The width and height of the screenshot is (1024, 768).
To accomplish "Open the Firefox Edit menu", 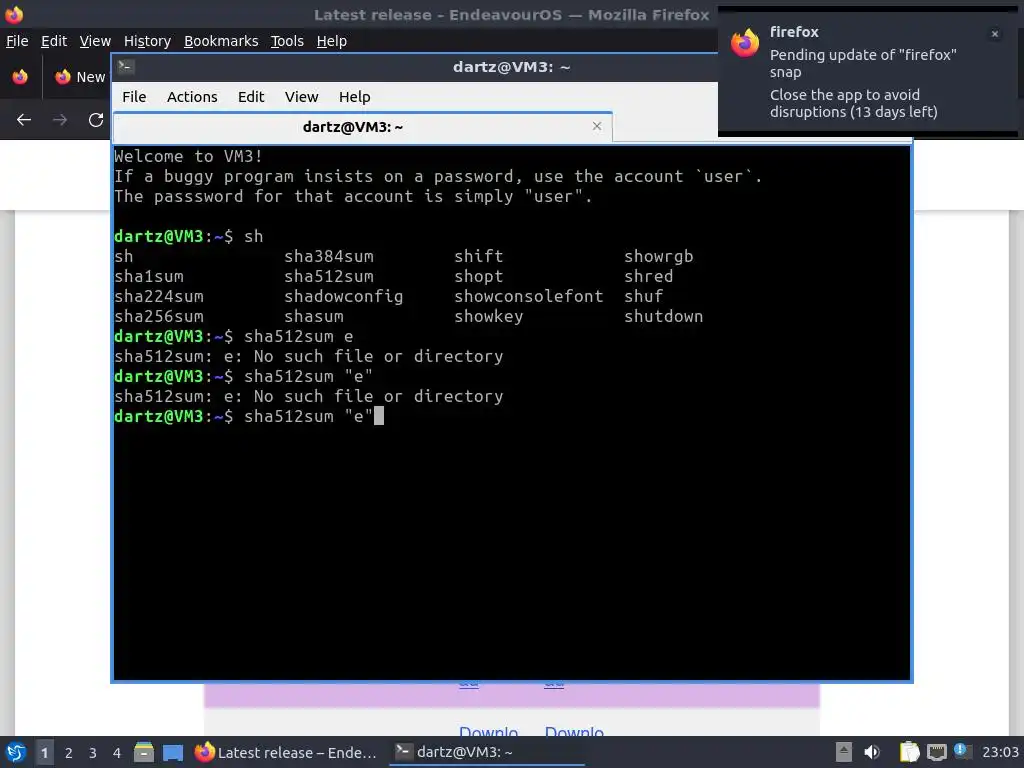I will (54, 41).
